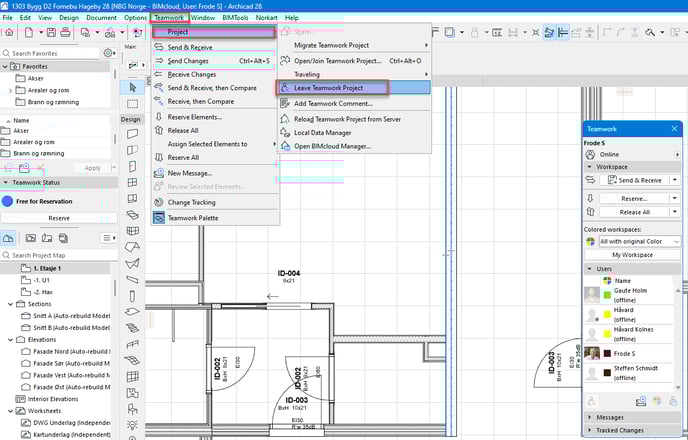Click the Send & Receive arrows icon in the Workspace section
Image resolution: width=688 pixels, height=440 pixels.
[x=590, y=180]
